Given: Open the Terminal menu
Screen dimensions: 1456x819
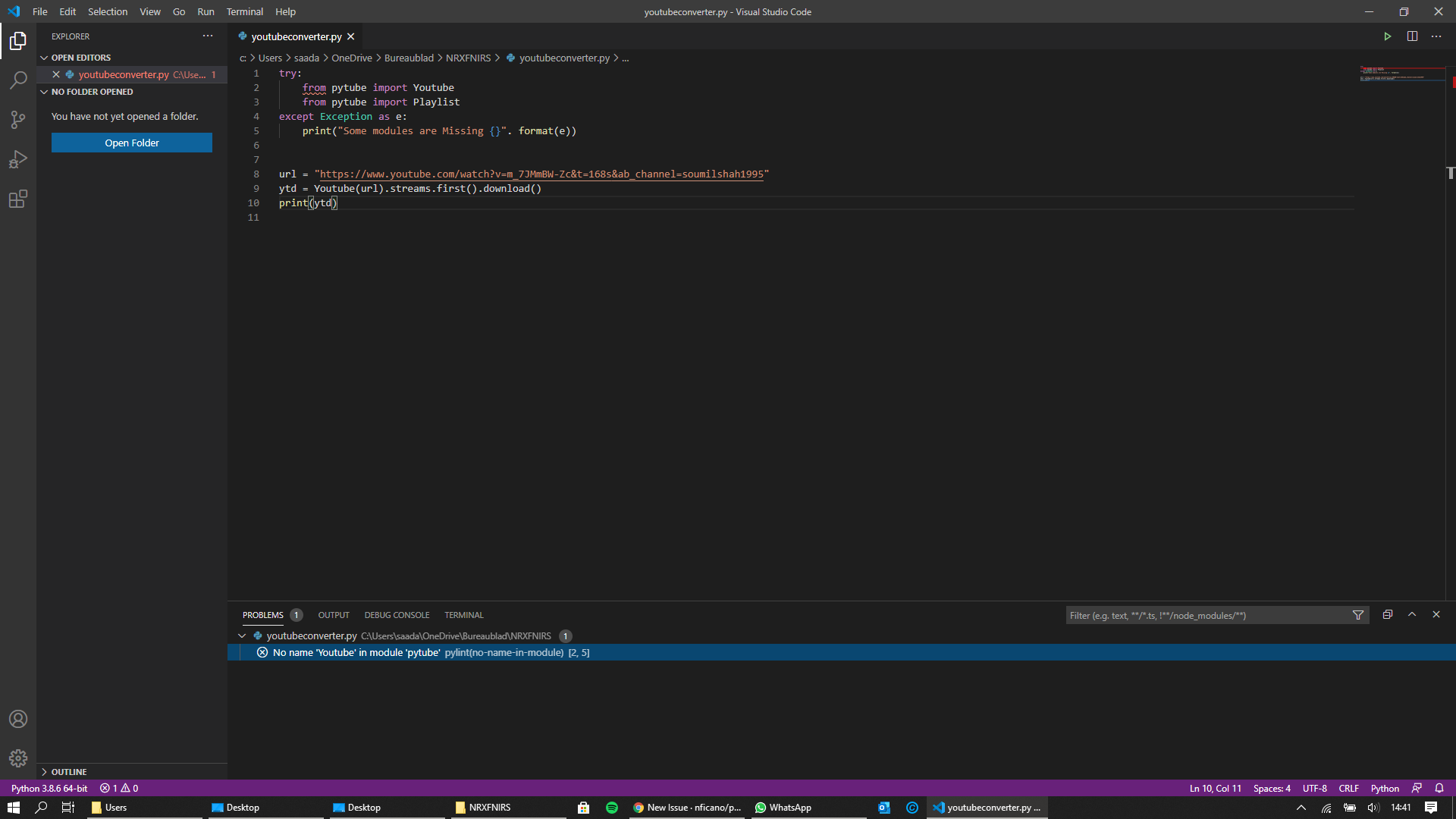Looking at the screenshot, I should [x=244, y=11].
